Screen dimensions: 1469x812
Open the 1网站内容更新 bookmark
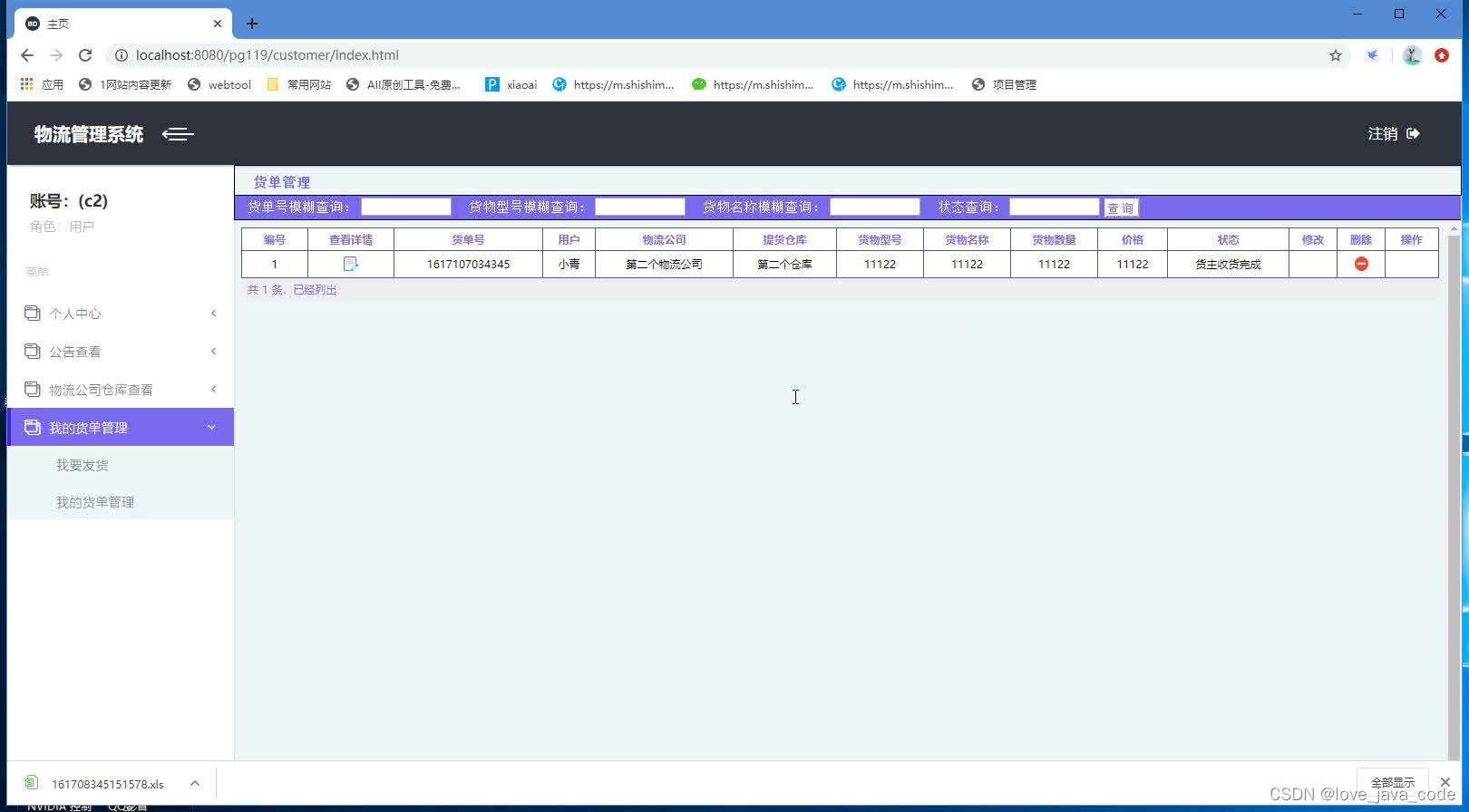pyautogui.click(x=125, y=84)
